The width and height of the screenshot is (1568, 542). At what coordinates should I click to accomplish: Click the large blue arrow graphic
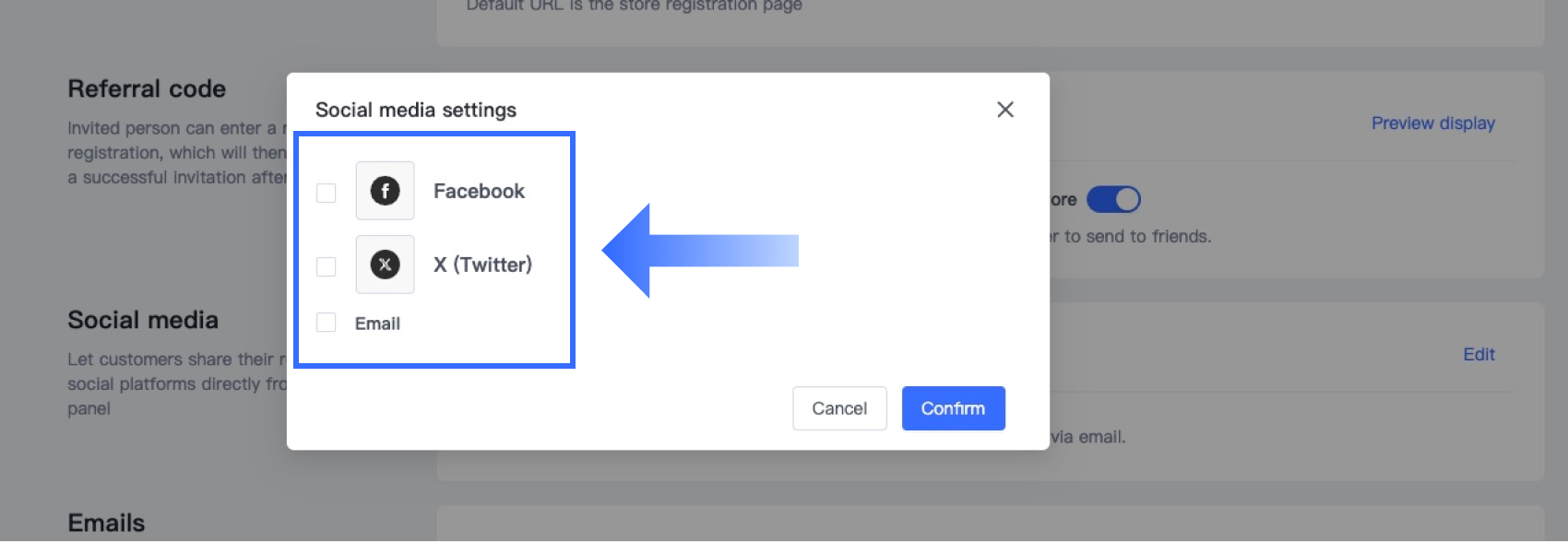(x=700, y=251)
